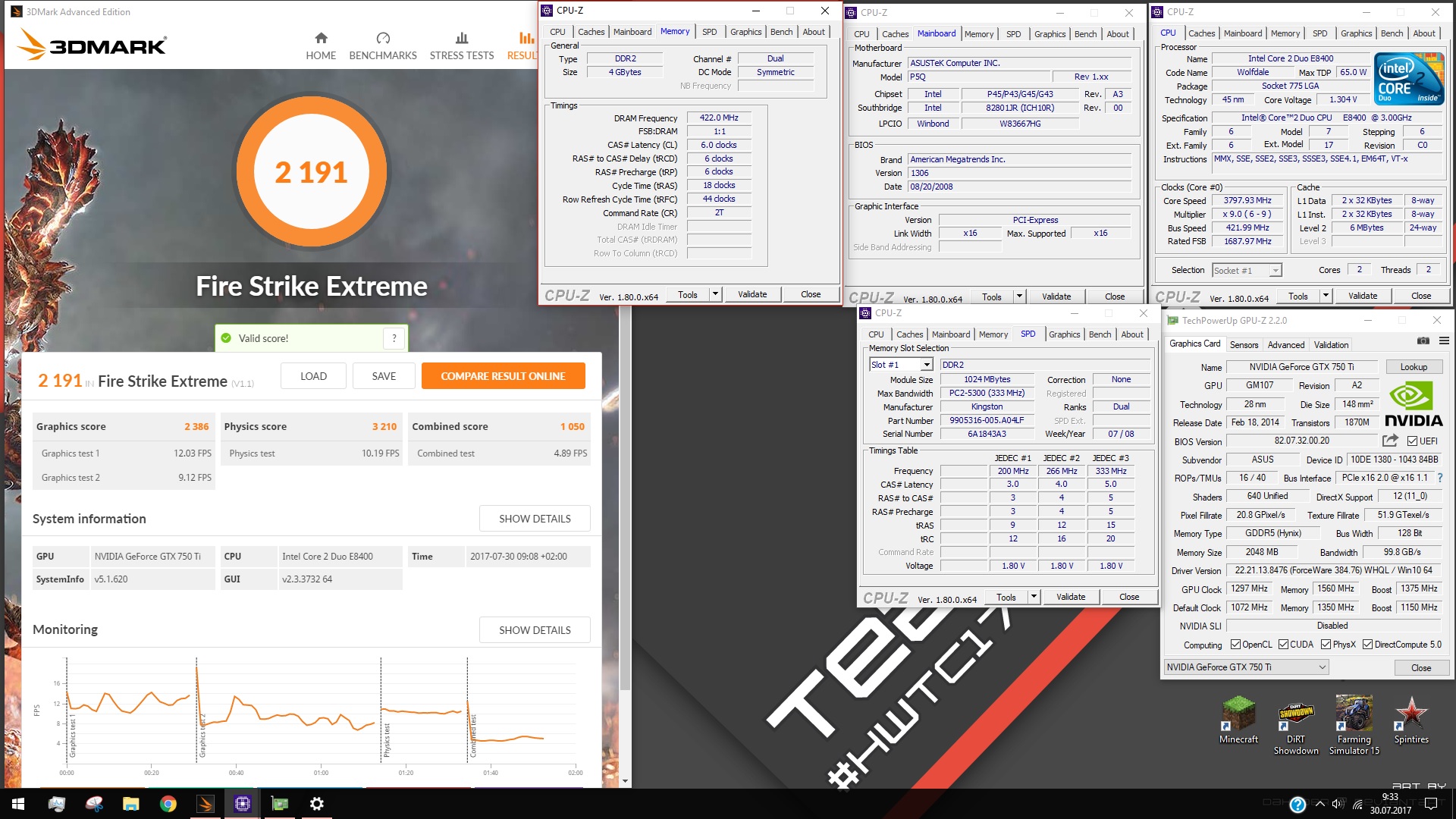Click the GPU-Z screenshot camera icon
1456x819 pixels.
1423,341
